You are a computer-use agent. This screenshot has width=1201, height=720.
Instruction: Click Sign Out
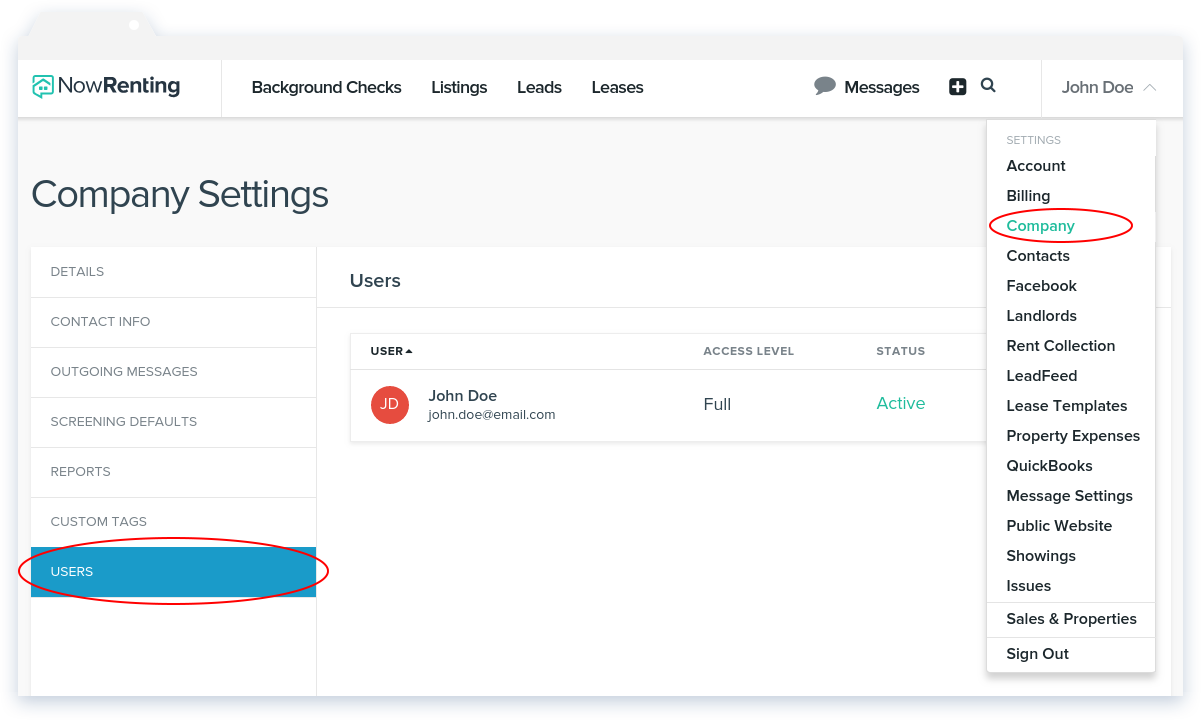pos(1037,654)
